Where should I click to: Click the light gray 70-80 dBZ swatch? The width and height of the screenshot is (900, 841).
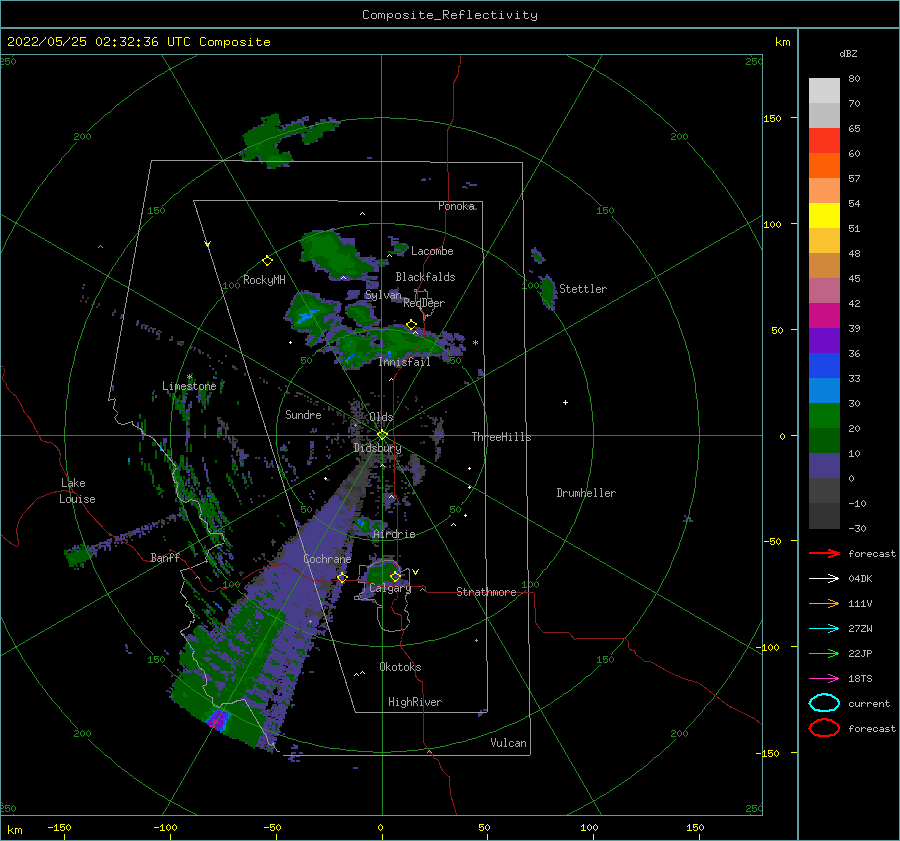point(824,91)
